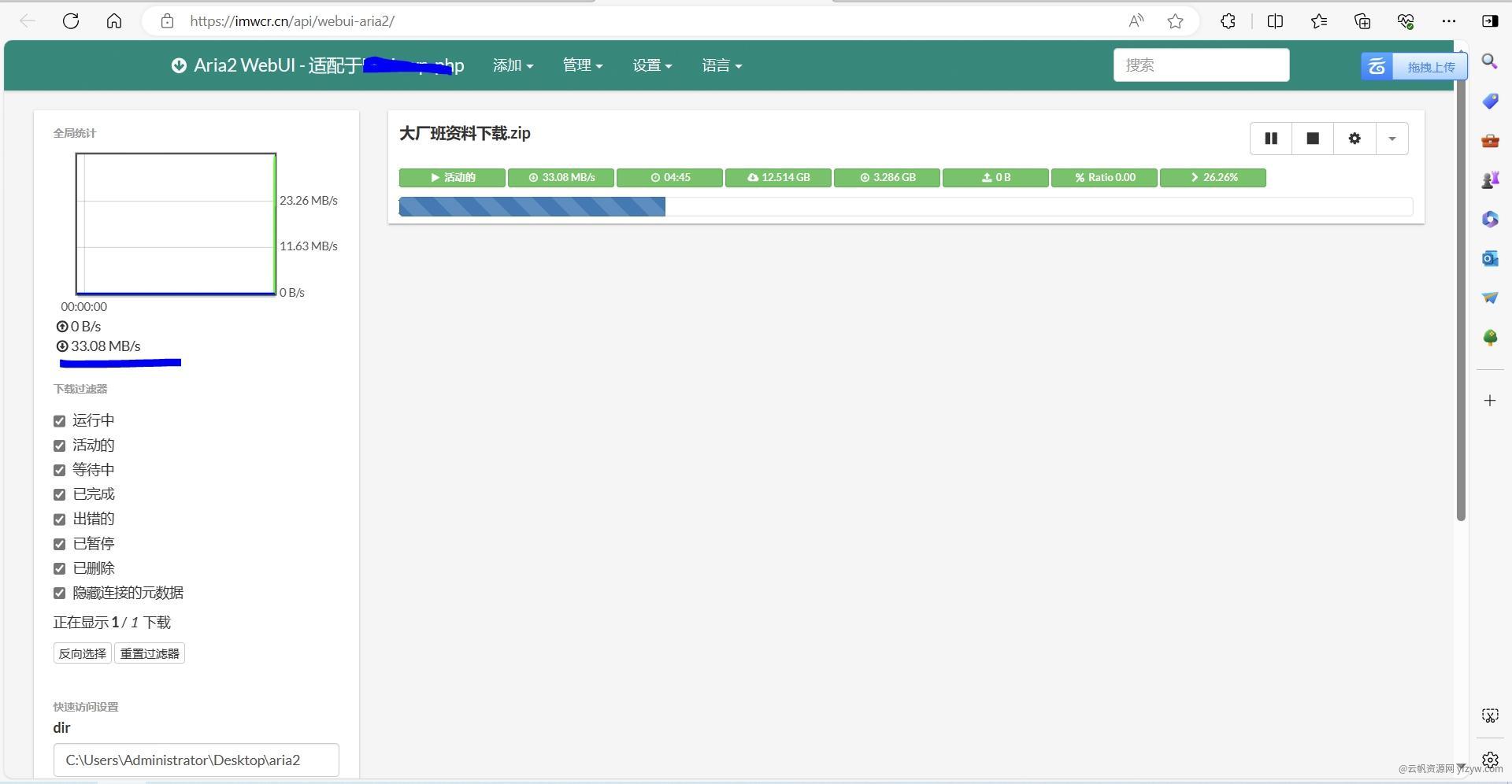The height and width of the screenshot is (784, 1512).
Task: Go to browser home page
Action: tap(114, 21)
